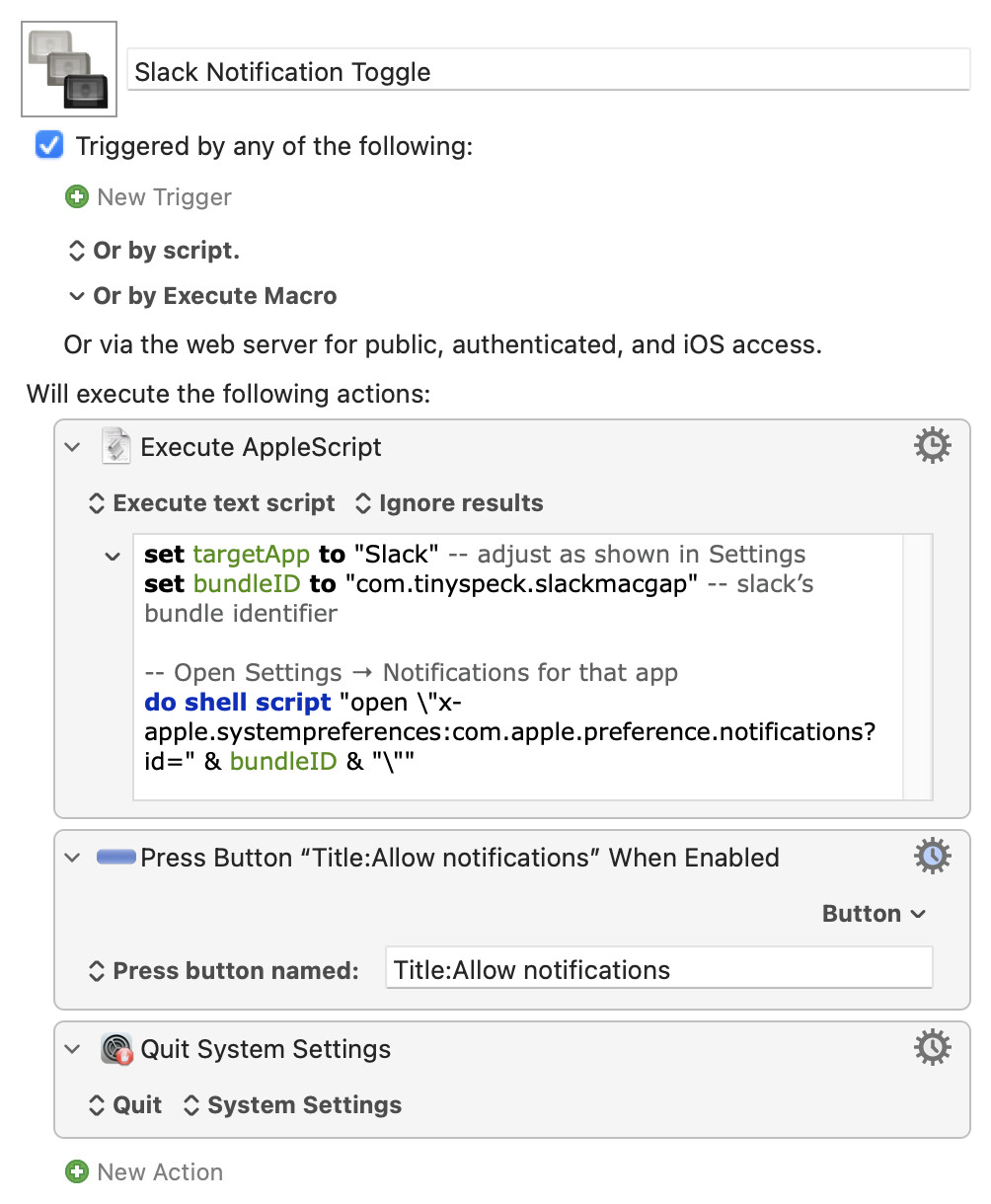Click the macro icon image well

point(69,69)
